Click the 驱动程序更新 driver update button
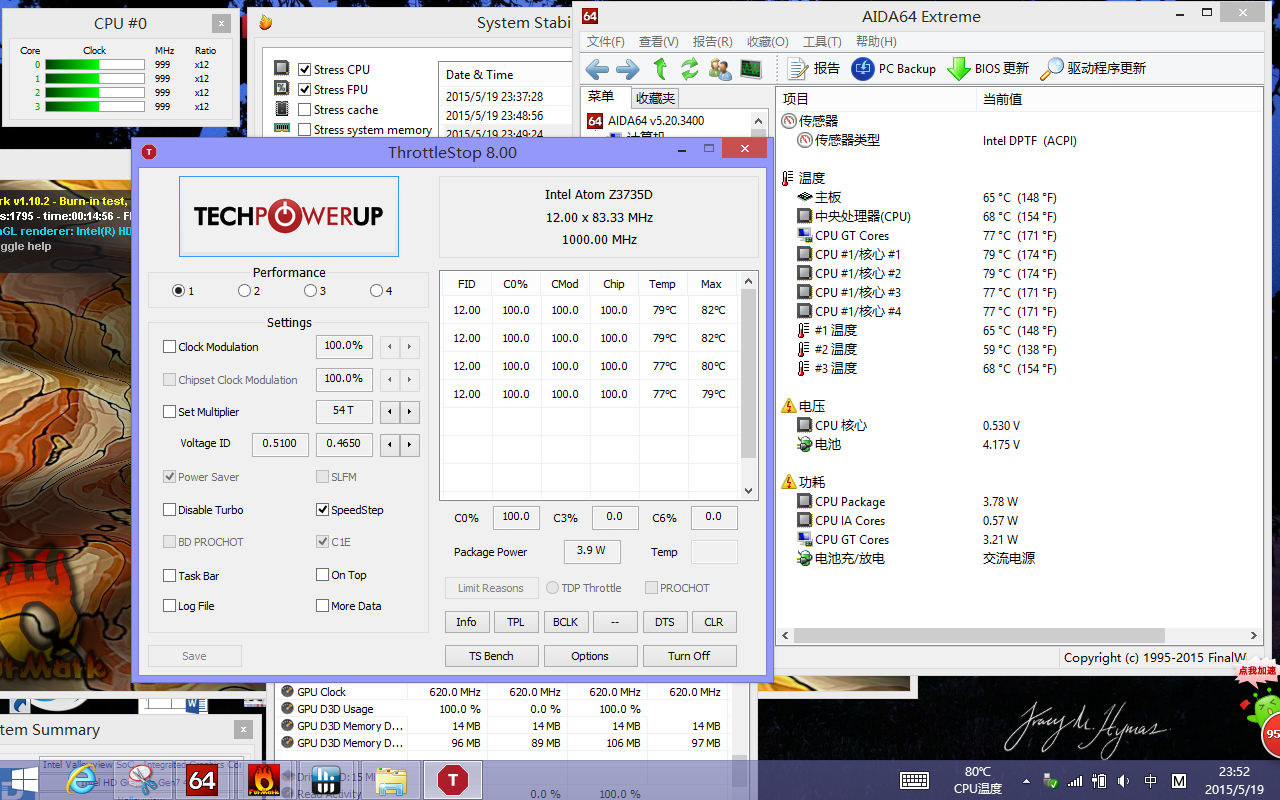The height and width of the screenshot is (800, 1280). 1093,69
